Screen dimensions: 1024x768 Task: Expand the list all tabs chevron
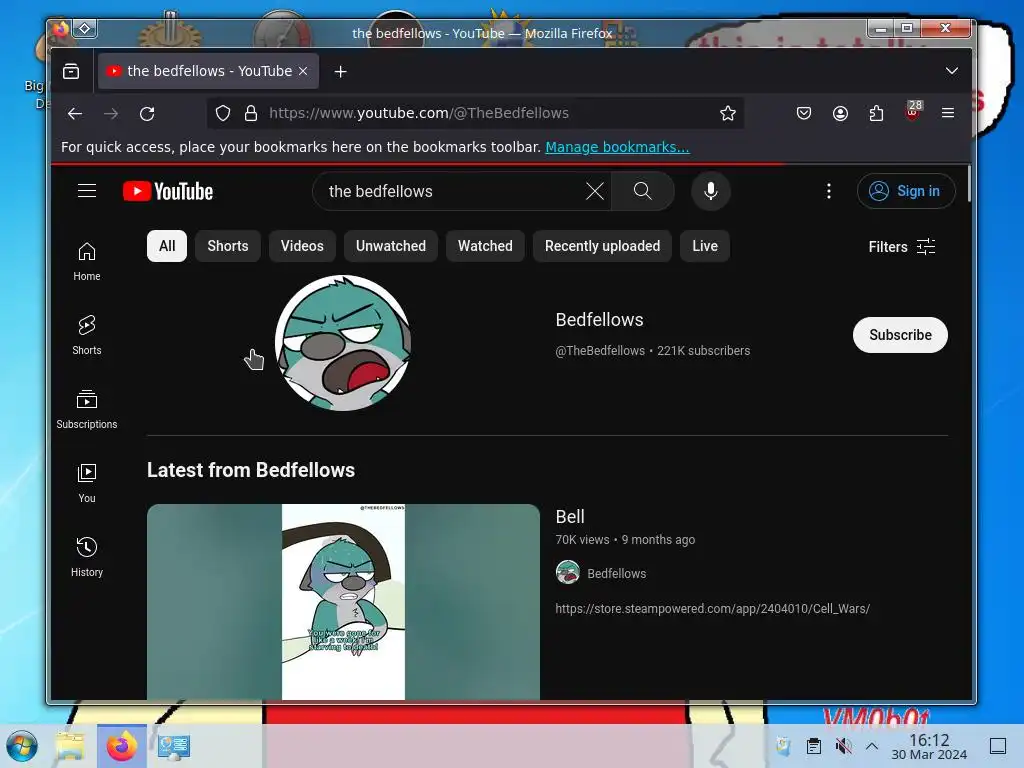coord(952,71)
